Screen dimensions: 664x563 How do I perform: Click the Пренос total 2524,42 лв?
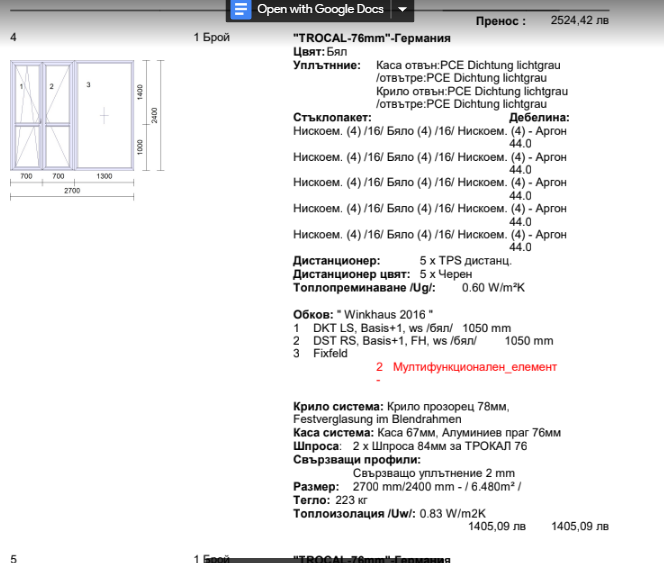(579, 20)
